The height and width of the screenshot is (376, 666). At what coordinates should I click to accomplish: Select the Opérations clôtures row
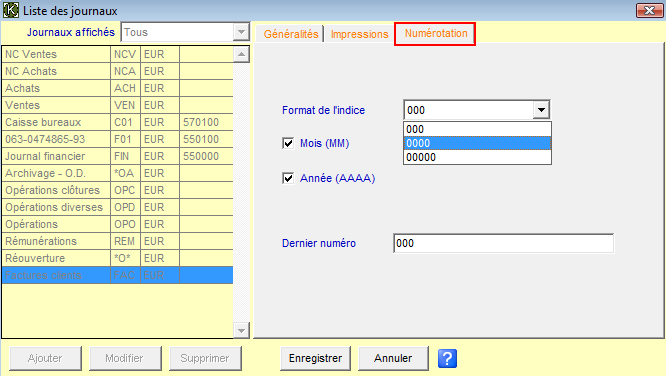click(118, 190)
